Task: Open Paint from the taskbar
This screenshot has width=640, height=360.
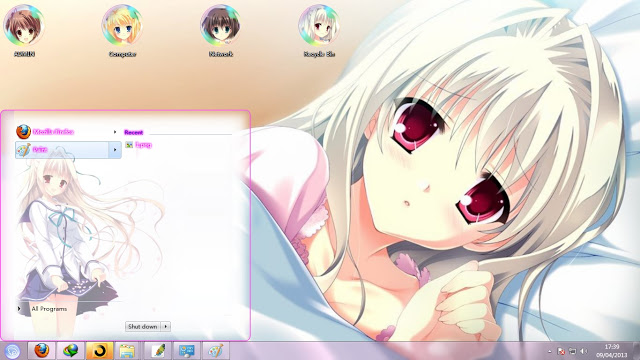Action: point(216,351)
